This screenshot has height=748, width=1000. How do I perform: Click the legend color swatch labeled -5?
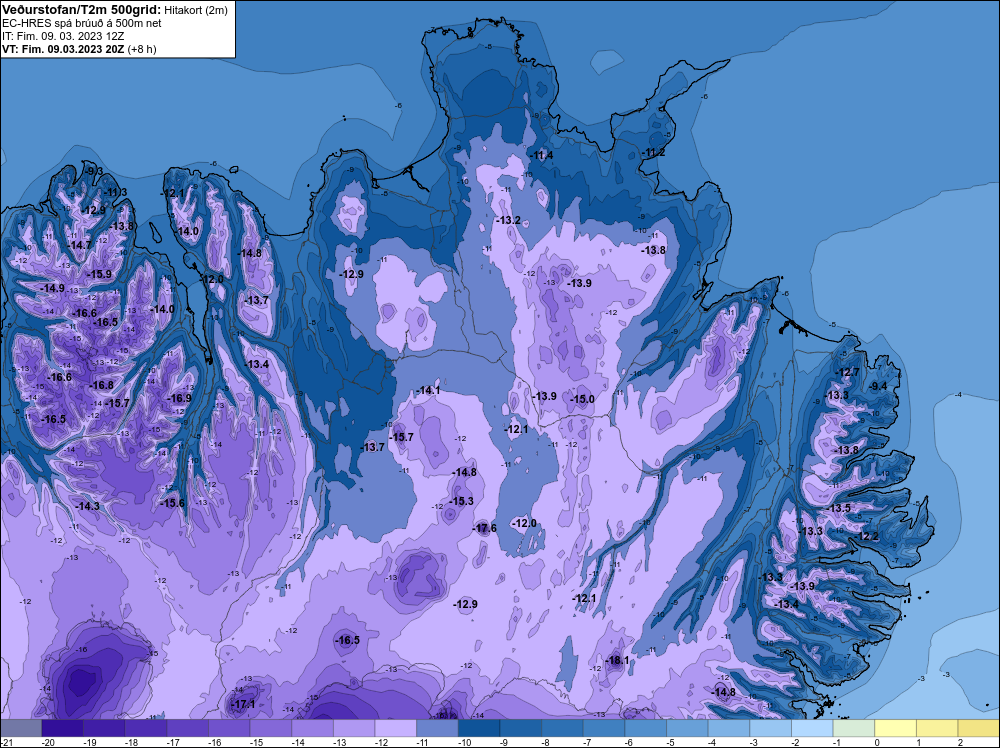pos(687,728)
